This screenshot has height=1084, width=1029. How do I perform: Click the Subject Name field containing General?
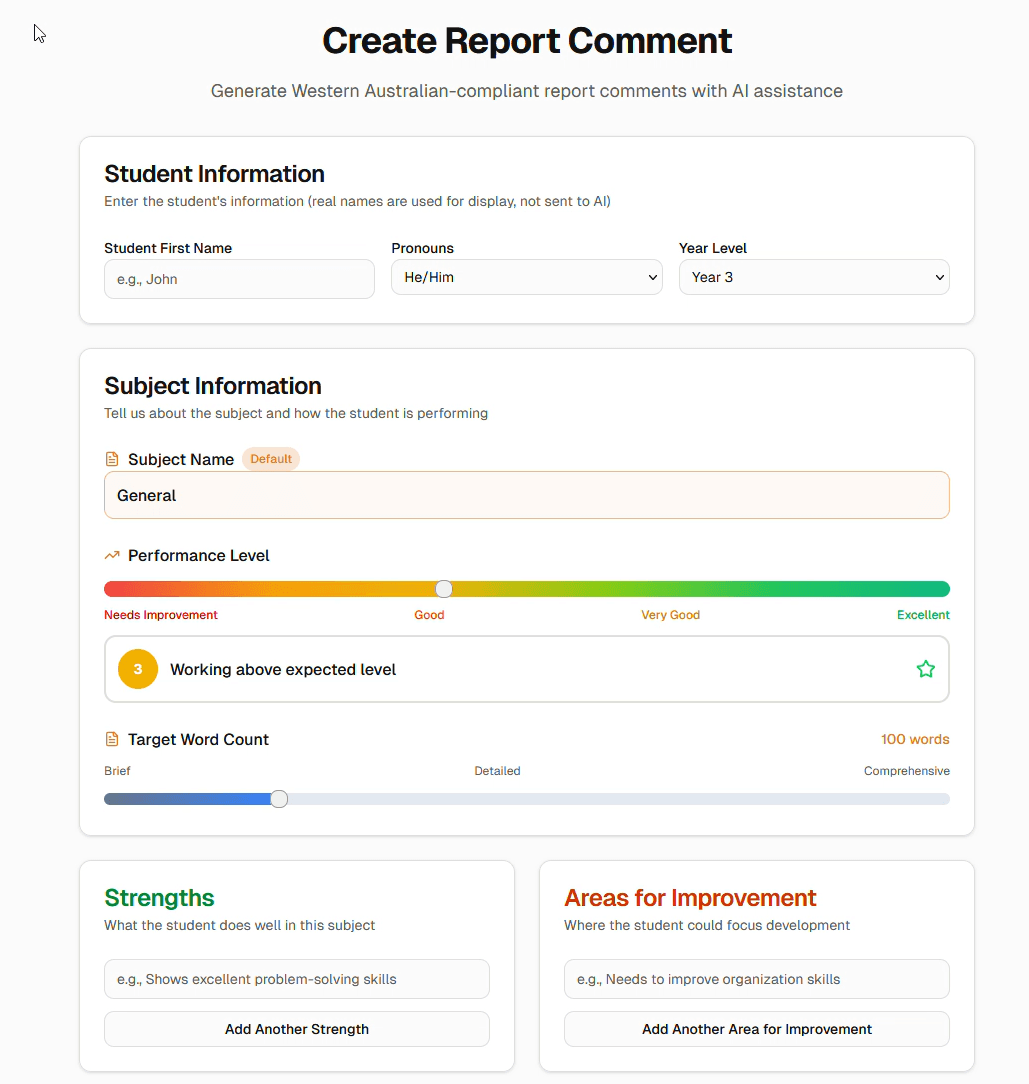tap(527, 494)
